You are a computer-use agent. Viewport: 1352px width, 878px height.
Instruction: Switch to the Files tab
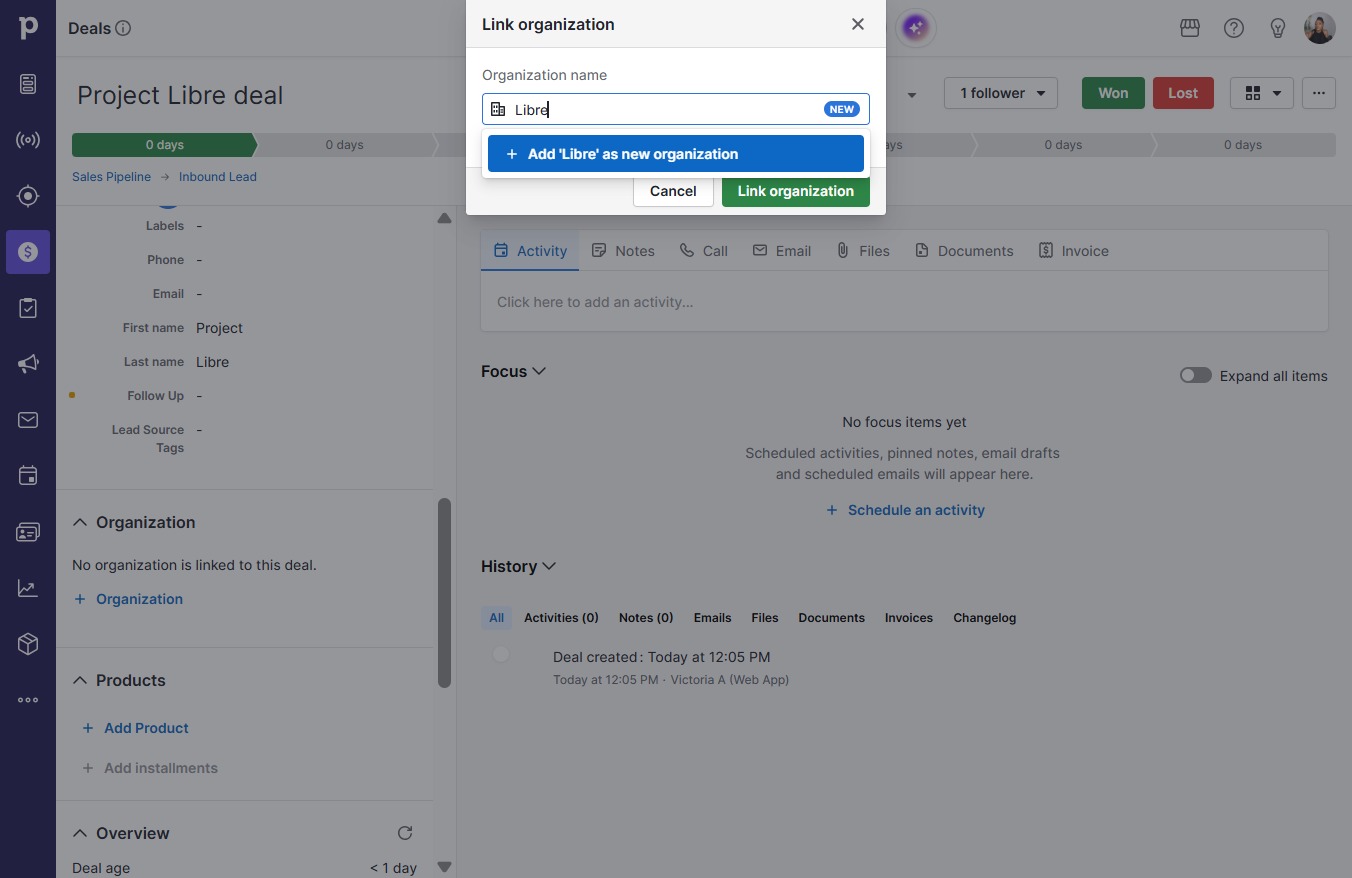[863, 251]
